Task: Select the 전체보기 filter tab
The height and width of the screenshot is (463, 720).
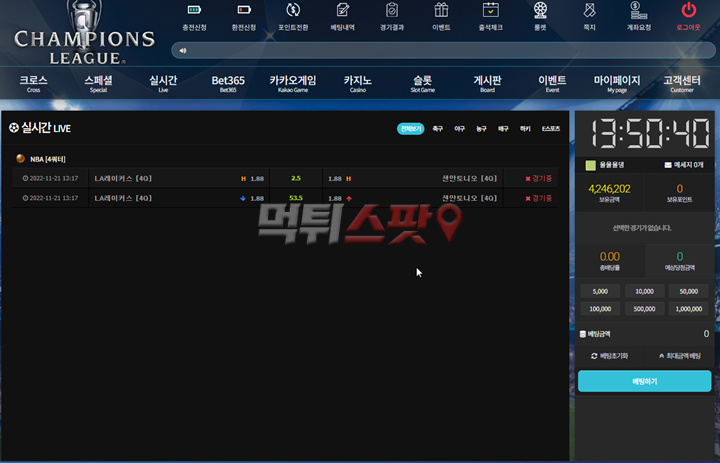Action: pyautogui.click(x=411, y=129)
